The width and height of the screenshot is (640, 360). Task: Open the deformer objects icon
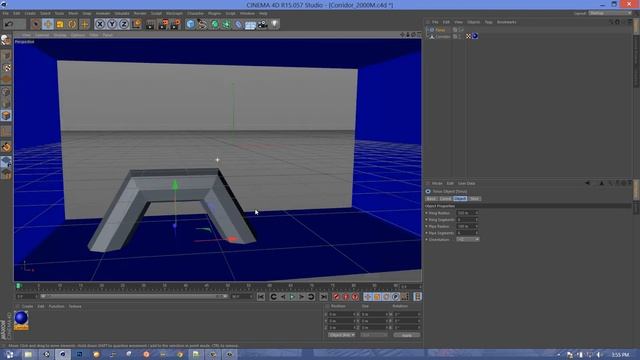pyautogui.click(x=238, y=24)
